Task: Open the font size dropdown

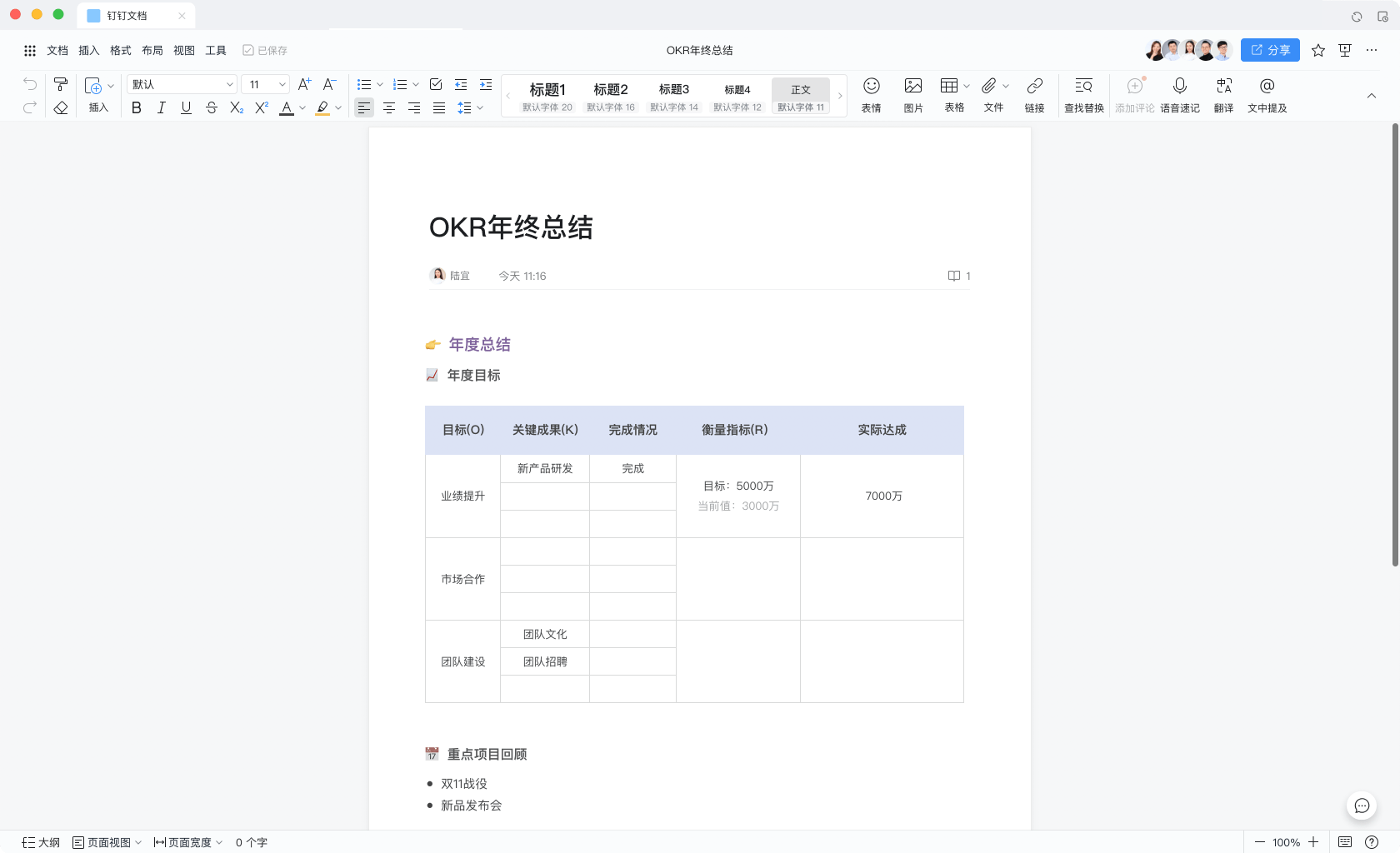Action: 264,84
